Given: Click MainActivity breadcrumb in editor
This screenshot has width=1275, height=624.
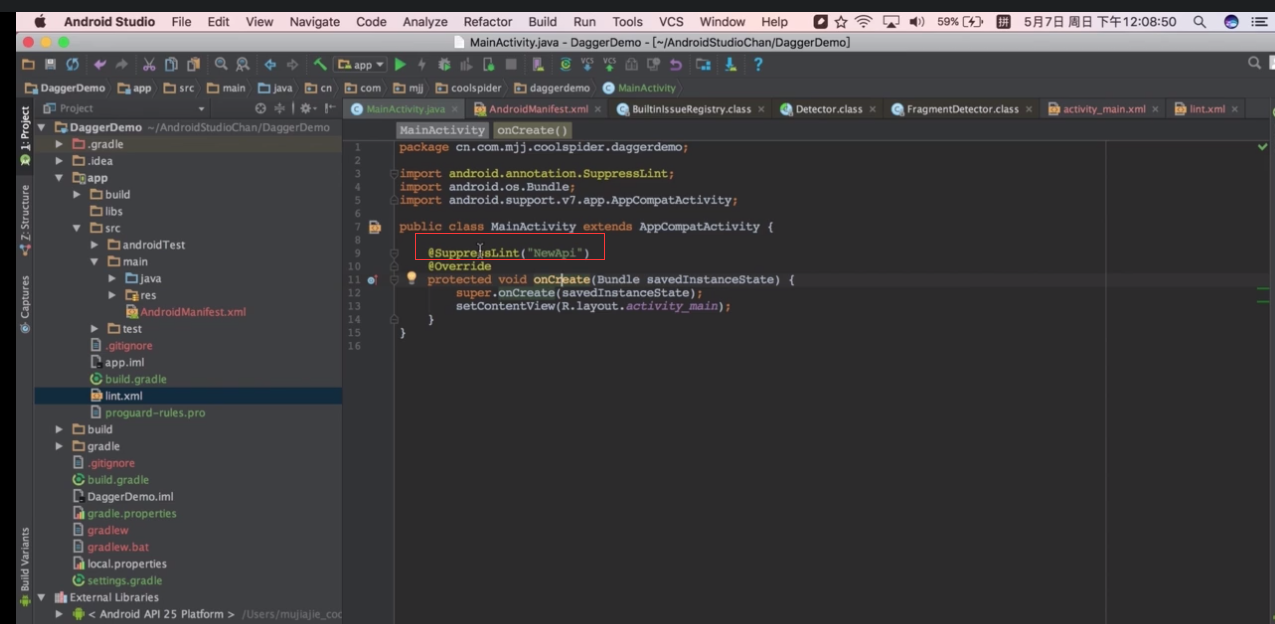Looking at the screenshot, I should (x=442, y=130).
